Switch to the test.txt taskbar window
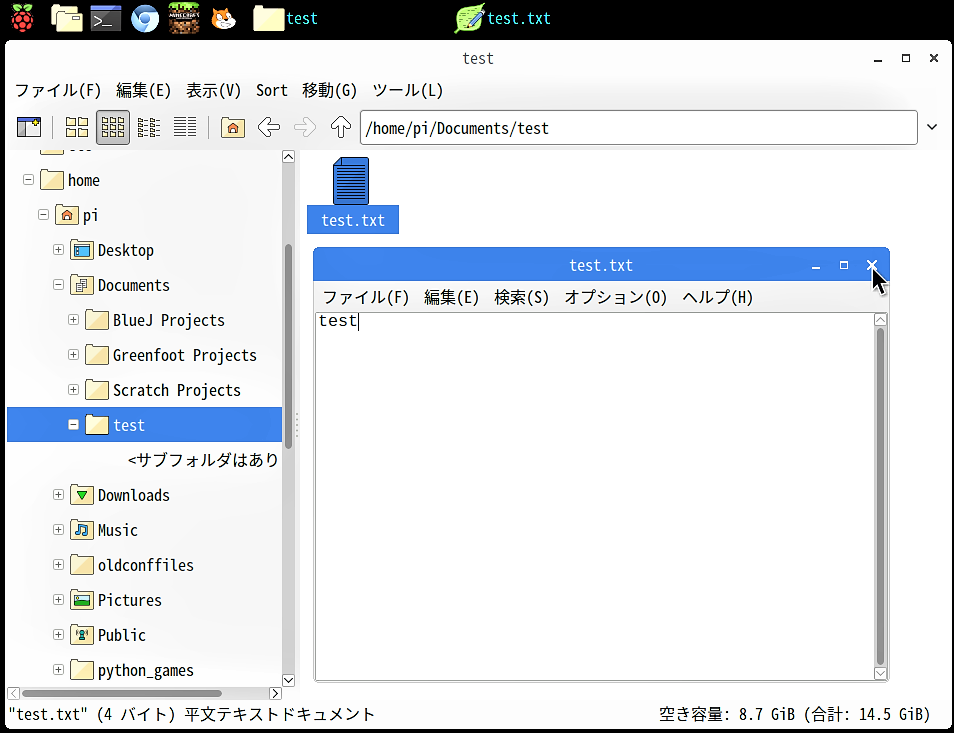 (503, 18)
